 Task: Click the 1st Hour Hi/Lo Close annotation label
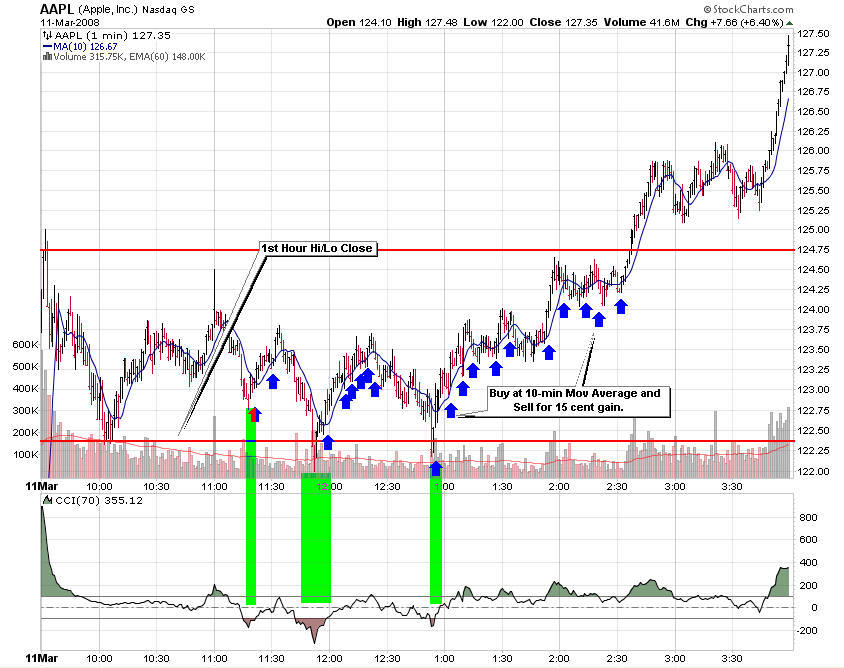317,248
